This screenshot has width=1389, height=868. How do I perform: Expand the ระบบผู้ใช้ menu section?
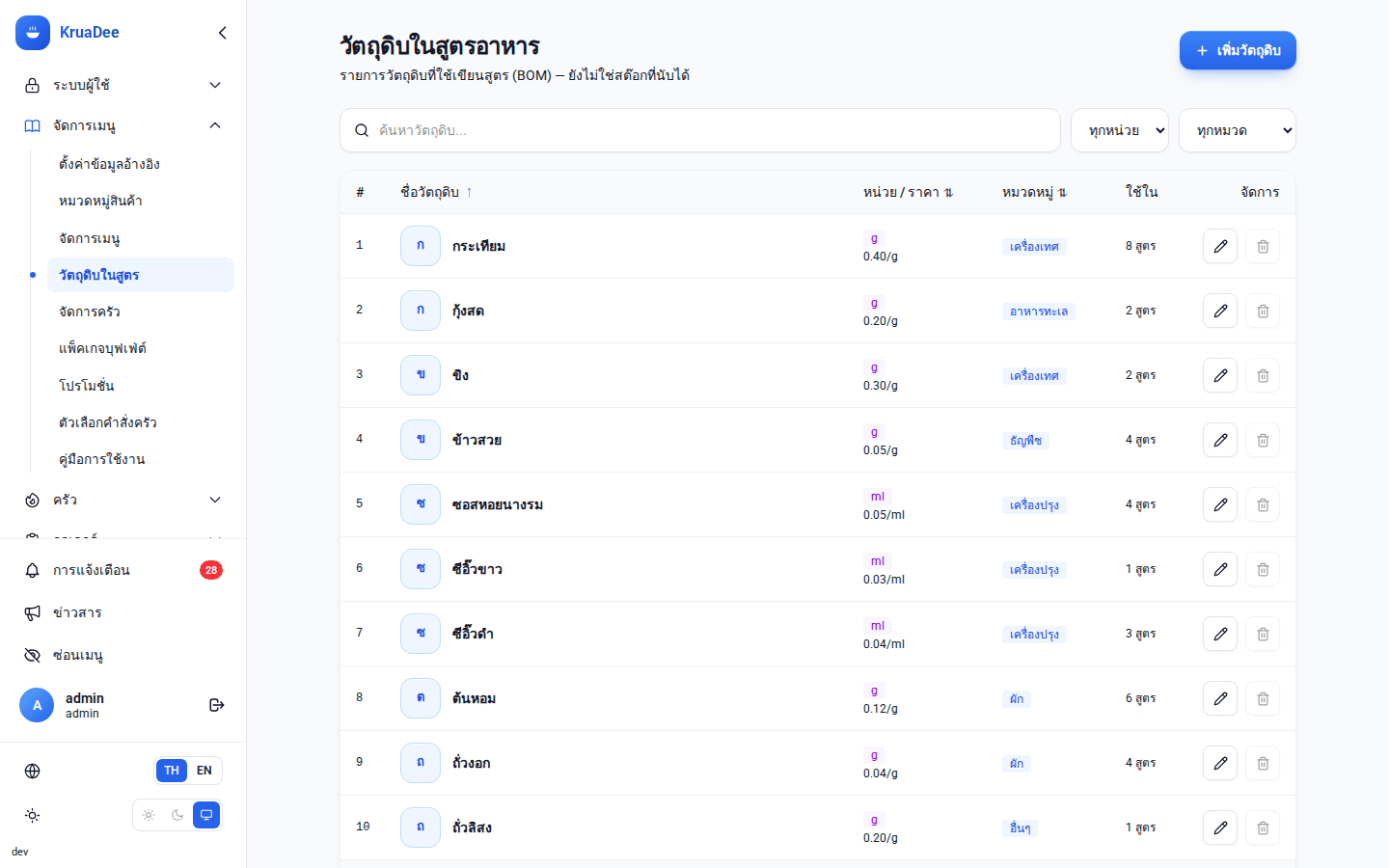[123, 85]
